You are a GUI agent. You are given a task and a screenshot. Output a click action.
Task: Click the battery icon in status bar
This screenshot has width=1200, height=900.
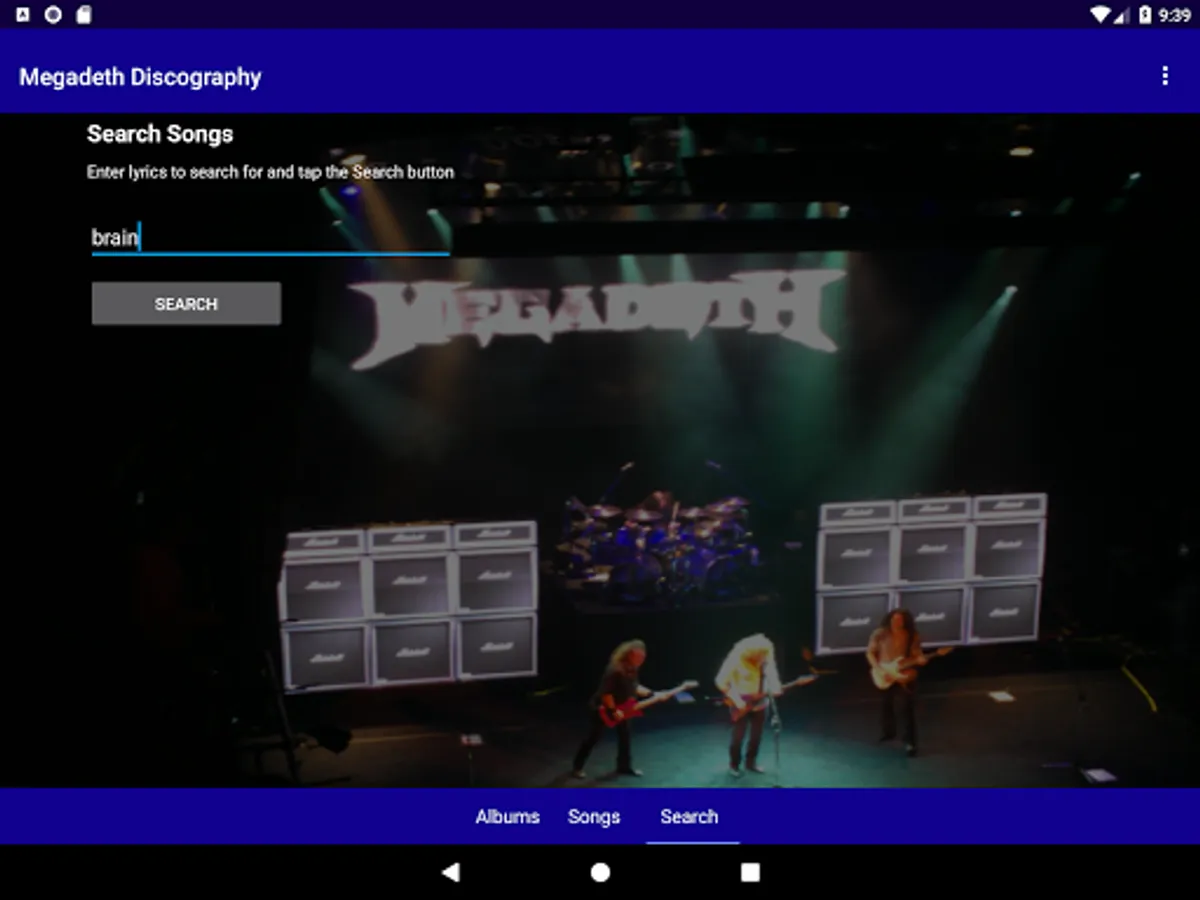(x=1145, y=15)
